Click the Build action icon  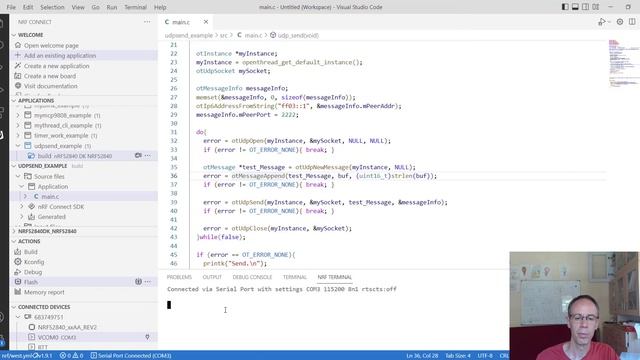pos(18,252)
